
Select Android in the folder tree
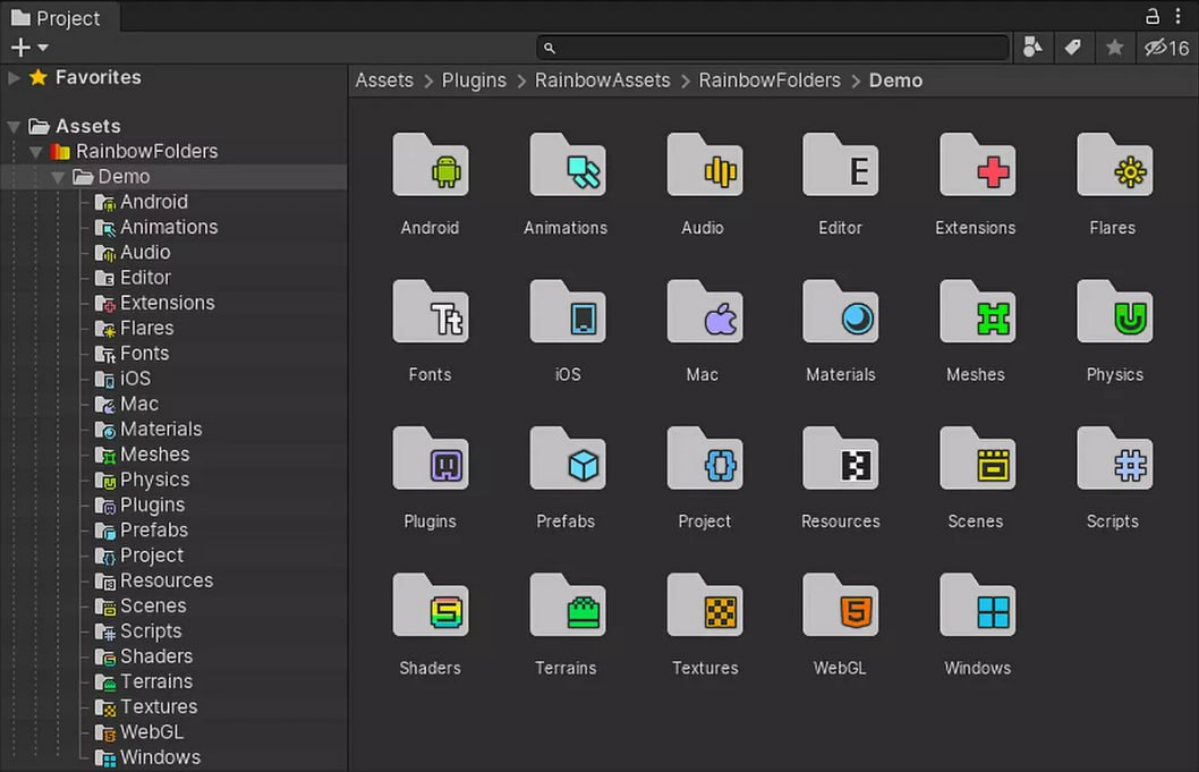click(154, 202)
